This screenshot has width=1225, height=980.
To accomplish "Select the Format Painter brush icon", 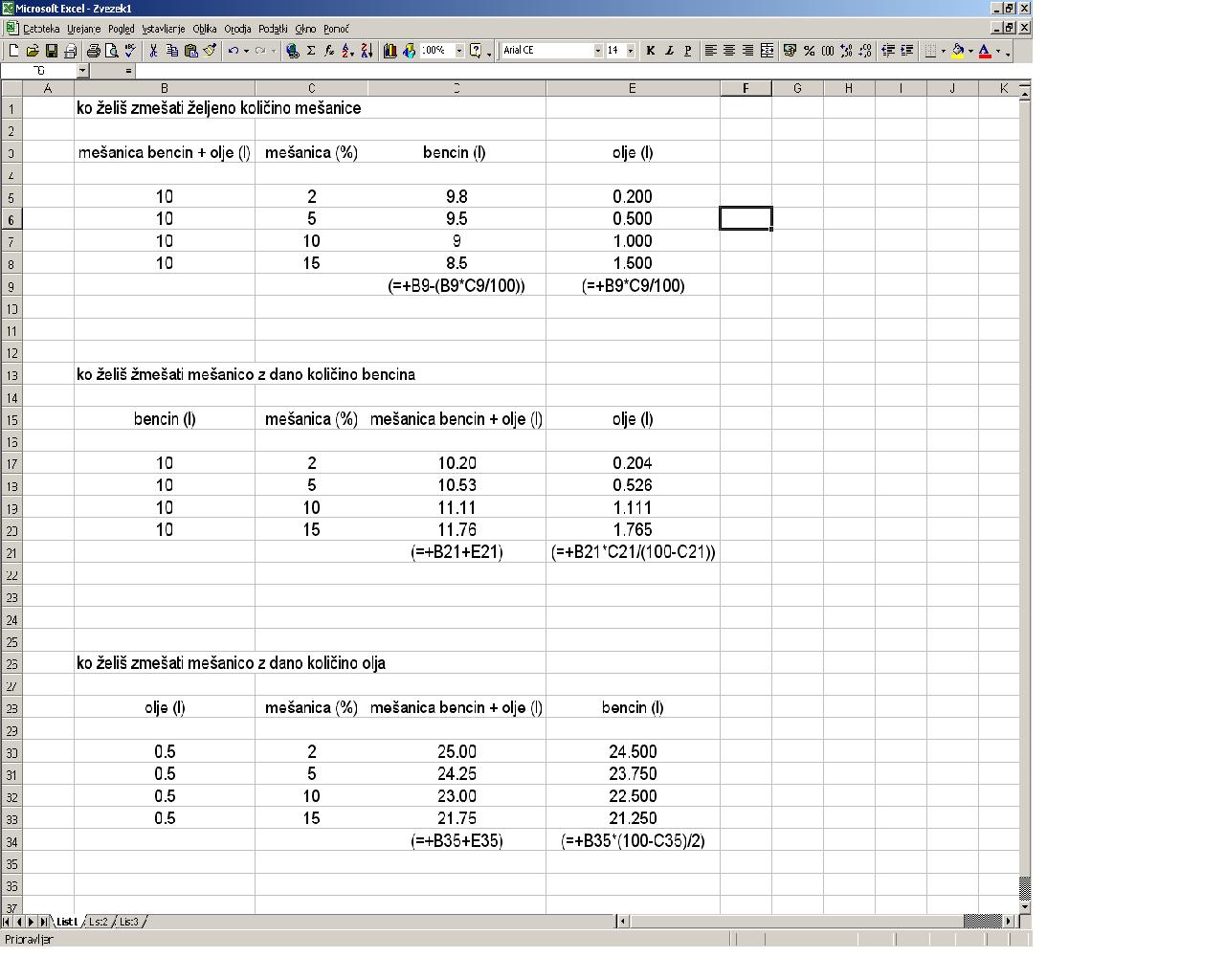I will 210,51.
